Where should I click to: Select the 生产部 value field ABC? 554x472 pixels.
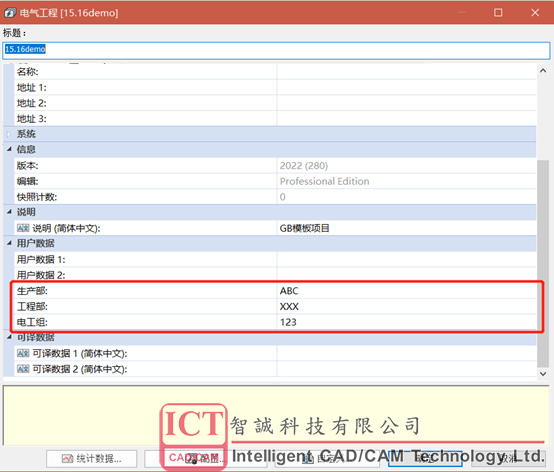407,291
